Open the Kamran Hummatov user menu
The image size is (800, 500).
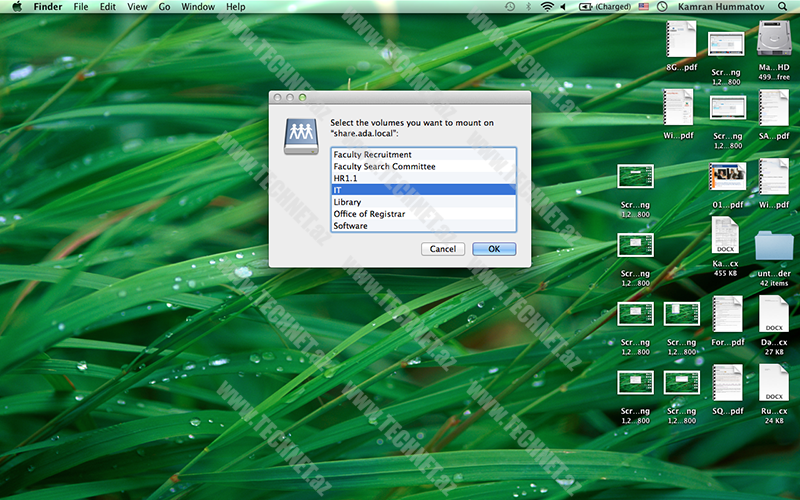point(721,7)
